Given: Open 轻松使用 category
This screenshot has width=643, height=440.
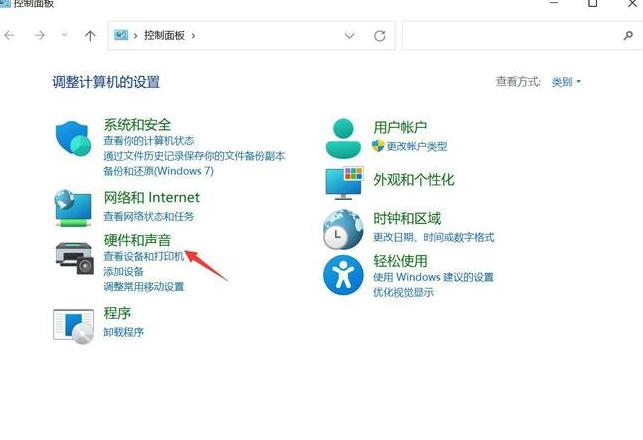Looking at the screenshot, I should pyautogui.click(x=400, y=261).
